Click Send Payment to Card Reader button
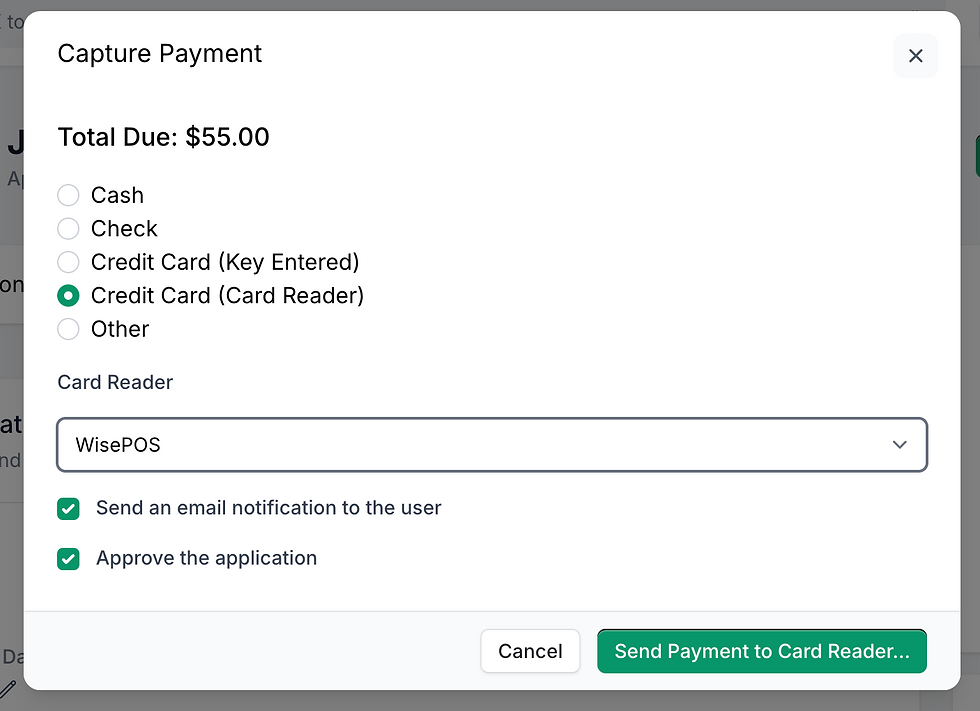 (762, 651)
